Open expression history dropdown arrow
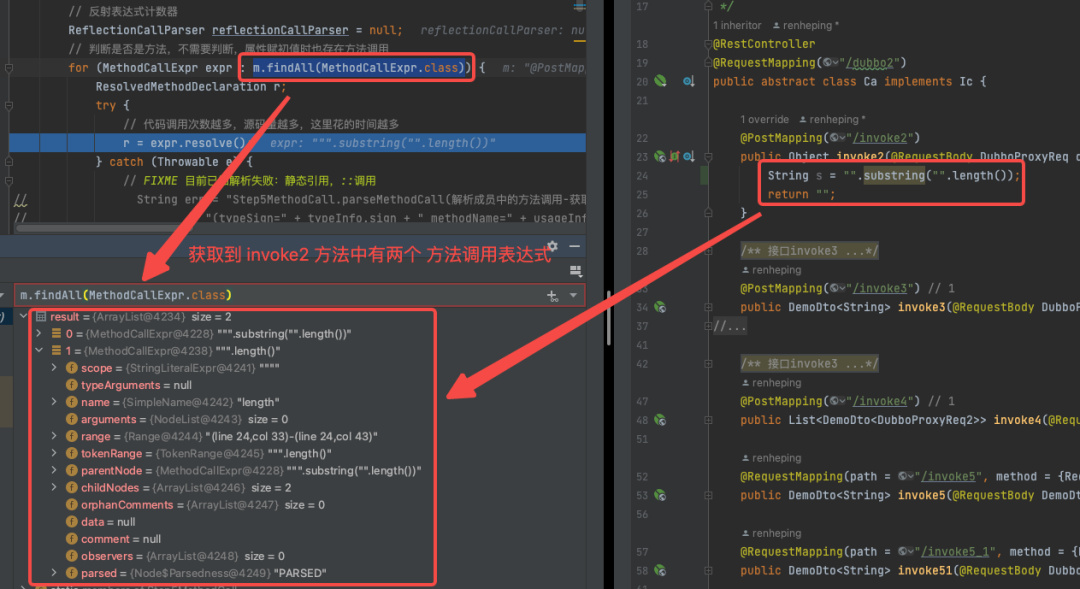This screenshot has width=1080, height=589. [x=573, y=296]
